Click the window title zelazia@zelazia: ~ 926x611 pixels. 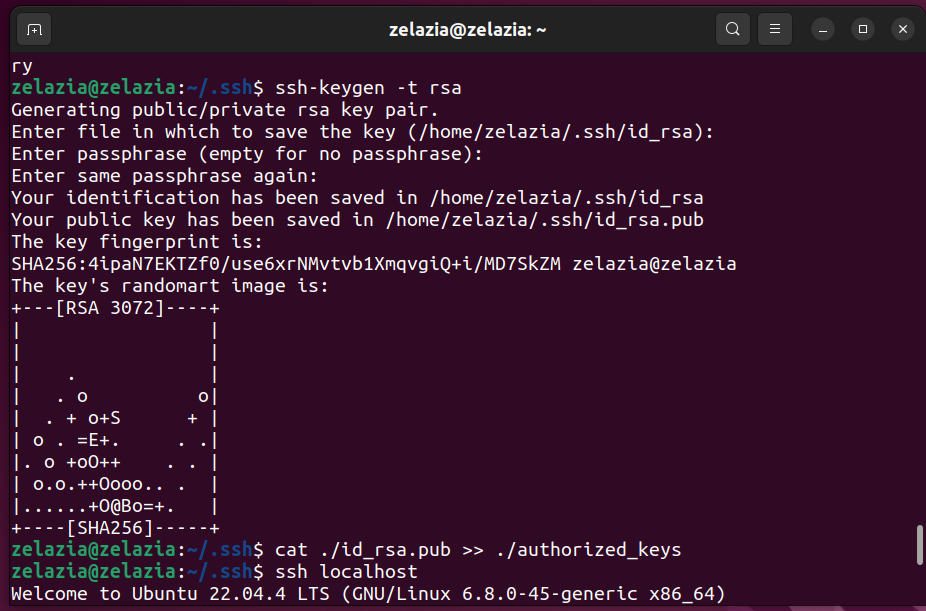pos(467,30)
